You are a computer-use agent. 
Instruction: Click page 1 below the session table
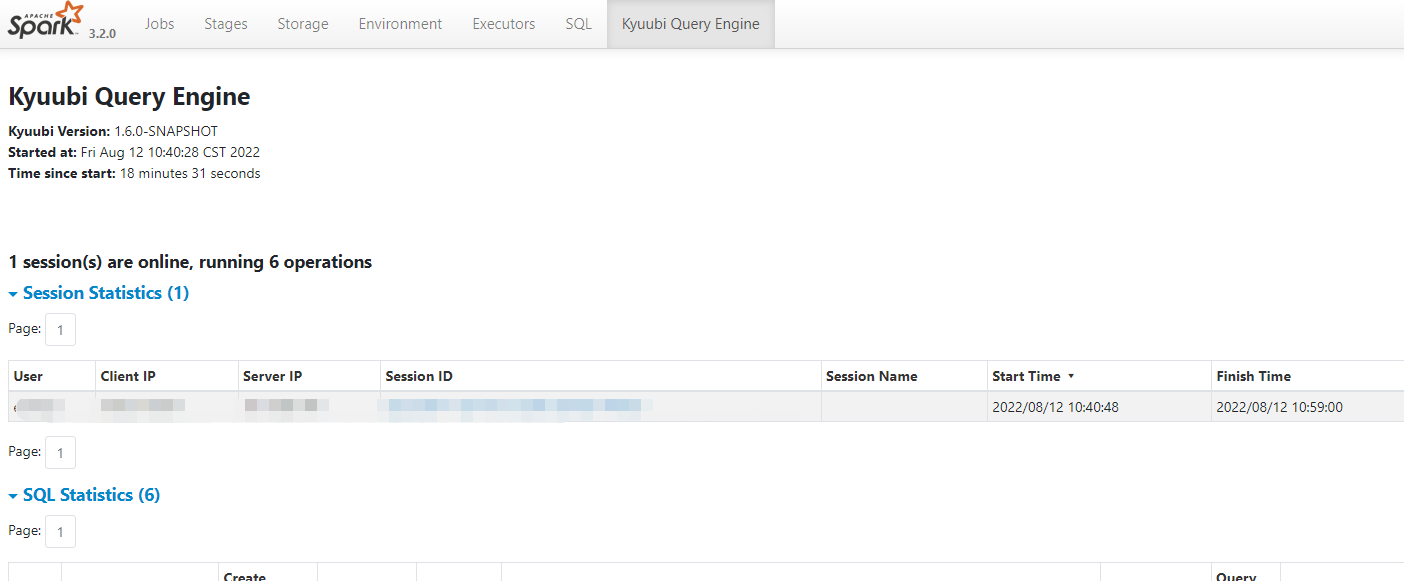click(x=60, y=453)
